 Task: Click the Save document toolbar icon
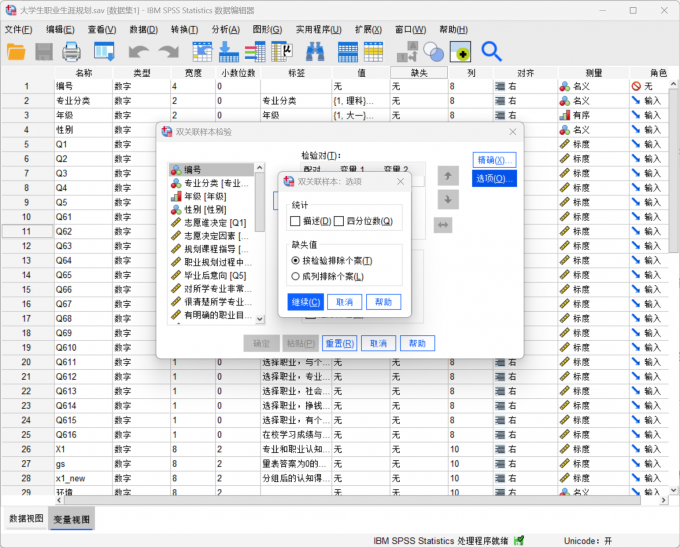[44, 52]
